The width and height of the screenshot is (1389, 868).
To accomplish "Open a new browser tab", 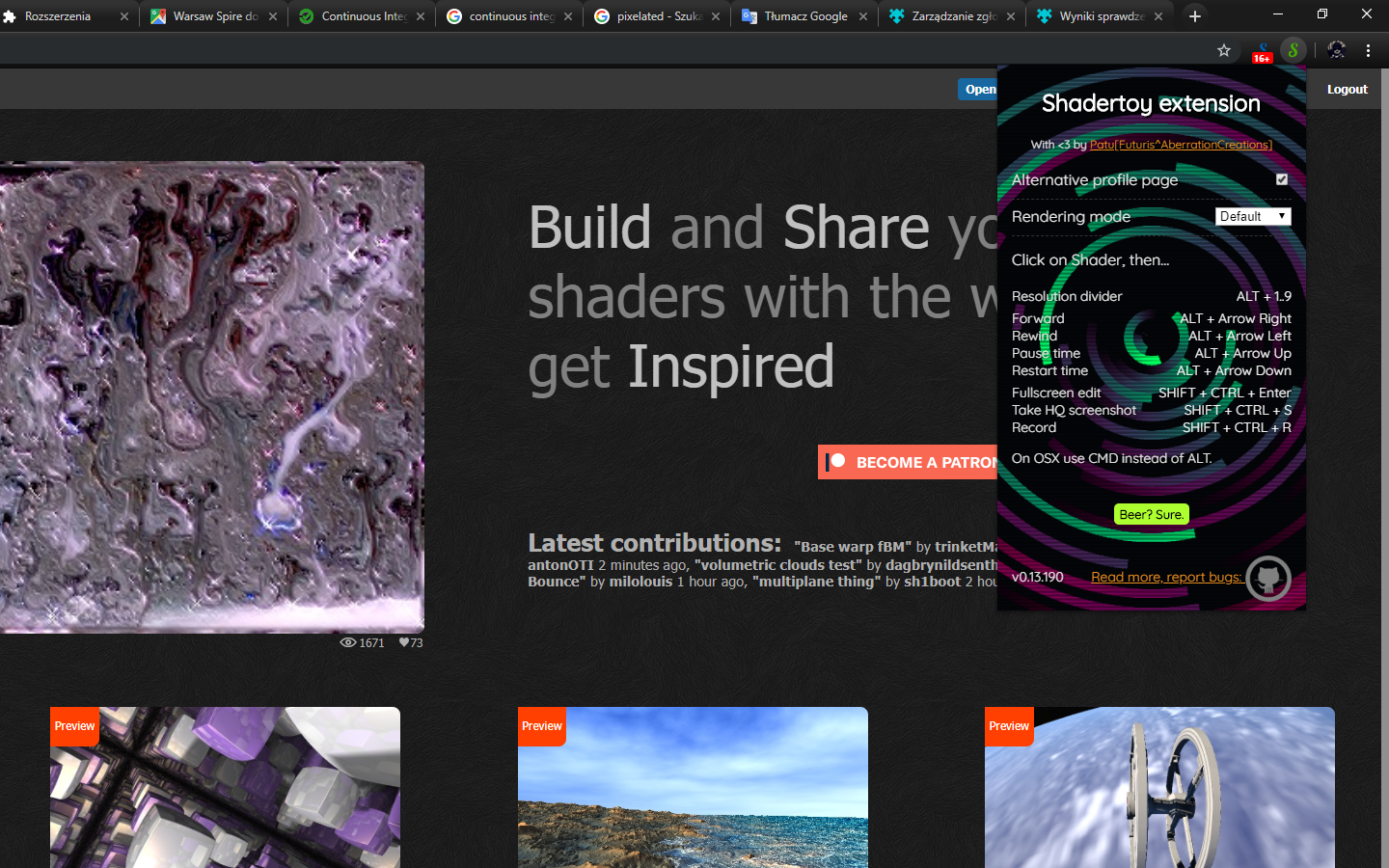I will (x=1195, y=15).
